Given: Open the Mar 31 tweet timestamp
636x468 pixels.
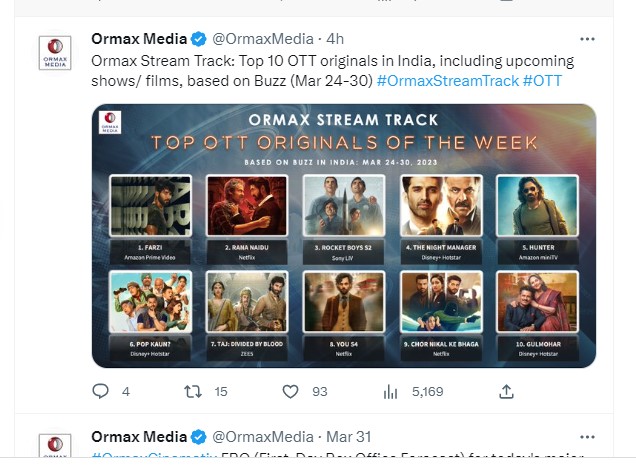Looking at the screenshot, I should pos(349,437).
